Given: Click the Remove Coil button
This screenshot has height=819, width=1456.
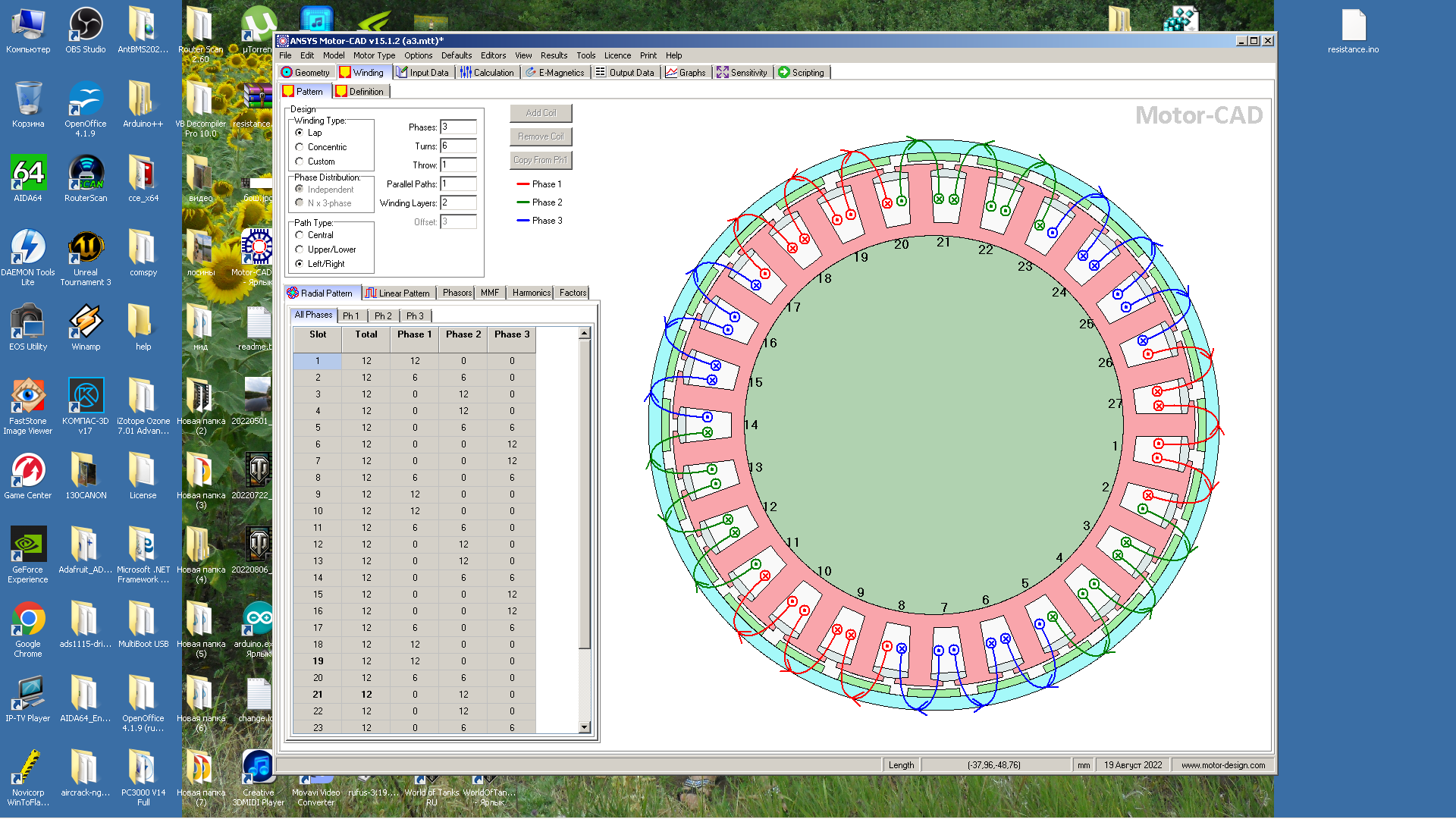Looking at the screenshot, I should tap(541, 136).
